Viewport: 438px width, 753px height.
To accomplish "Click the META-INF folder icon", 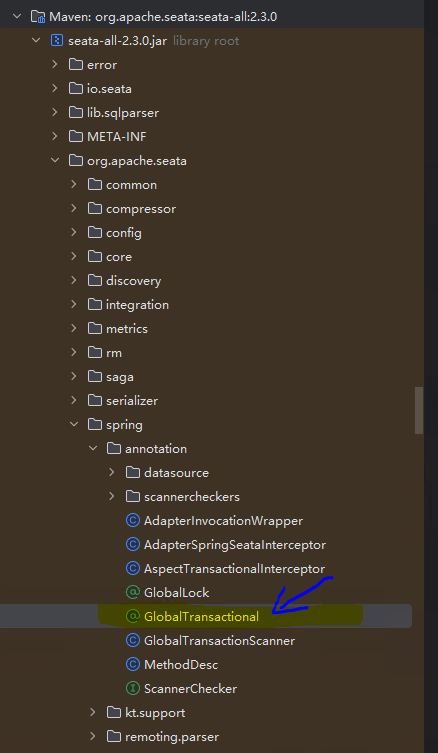I will [76, 137].
